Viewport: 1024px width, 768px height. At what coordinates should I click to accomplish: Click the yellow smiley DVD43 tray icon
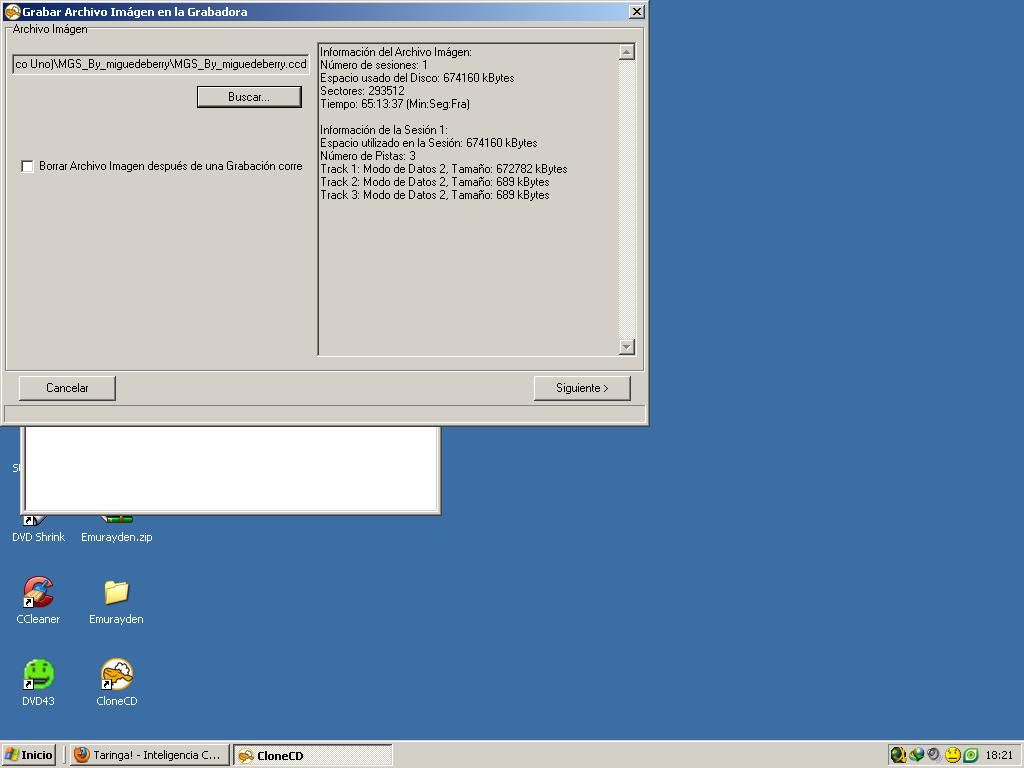[953, 755]
